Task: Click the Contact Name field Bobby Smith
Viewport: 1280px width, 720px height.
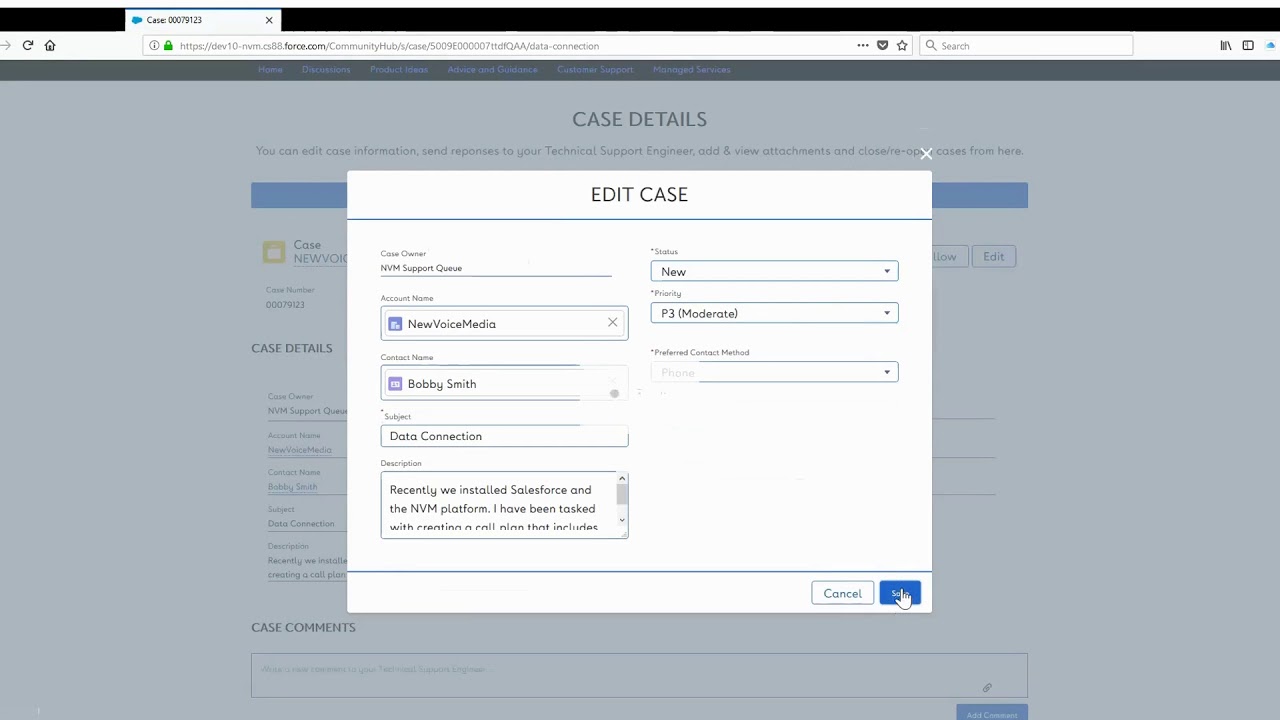Action: coord(504,384)
